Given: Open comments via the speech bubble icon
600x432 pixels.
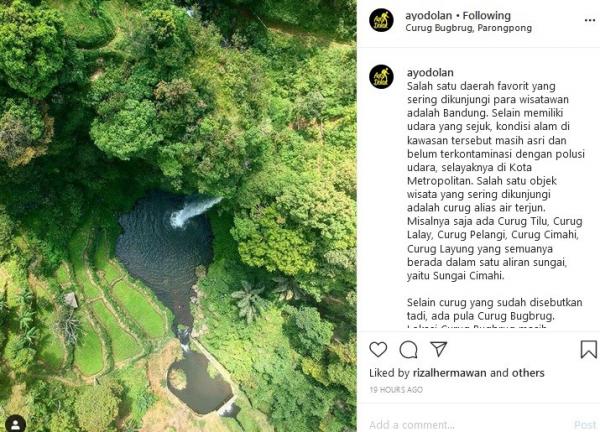Looking at the screenshot, I should (408, 349).
